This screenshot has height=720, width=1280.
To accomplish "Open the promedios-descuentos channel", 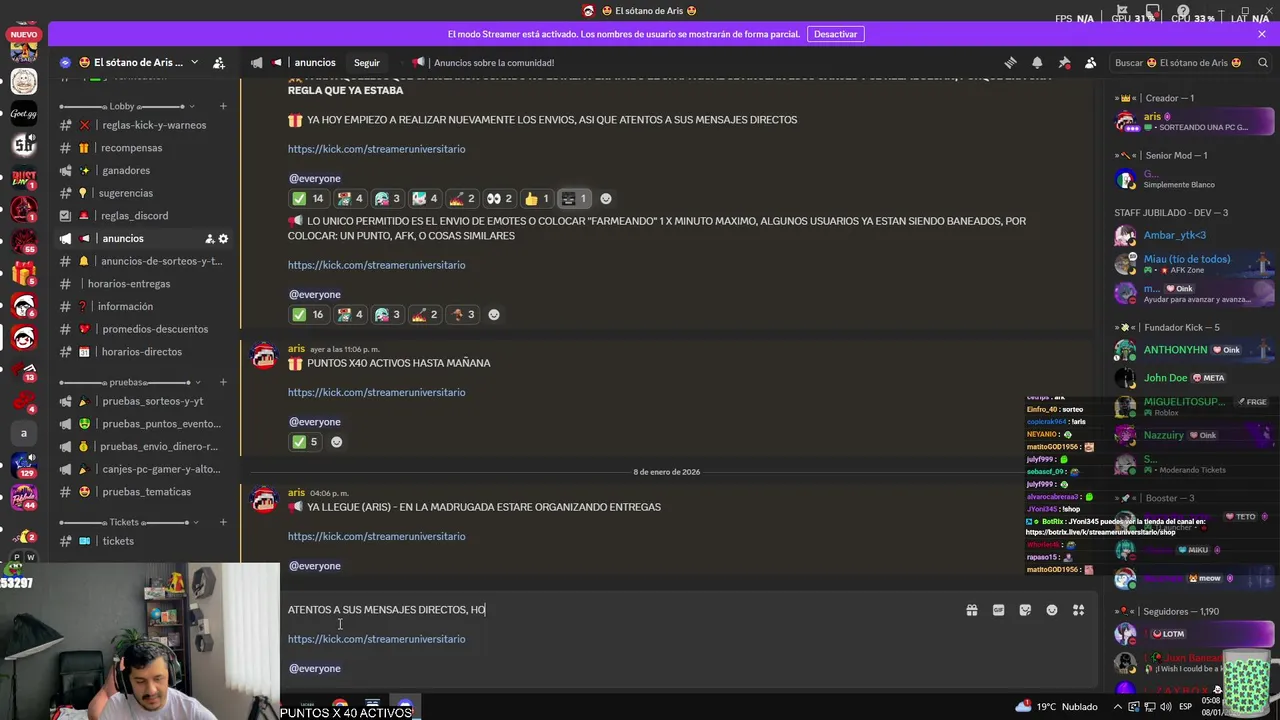I will point(144,329).
